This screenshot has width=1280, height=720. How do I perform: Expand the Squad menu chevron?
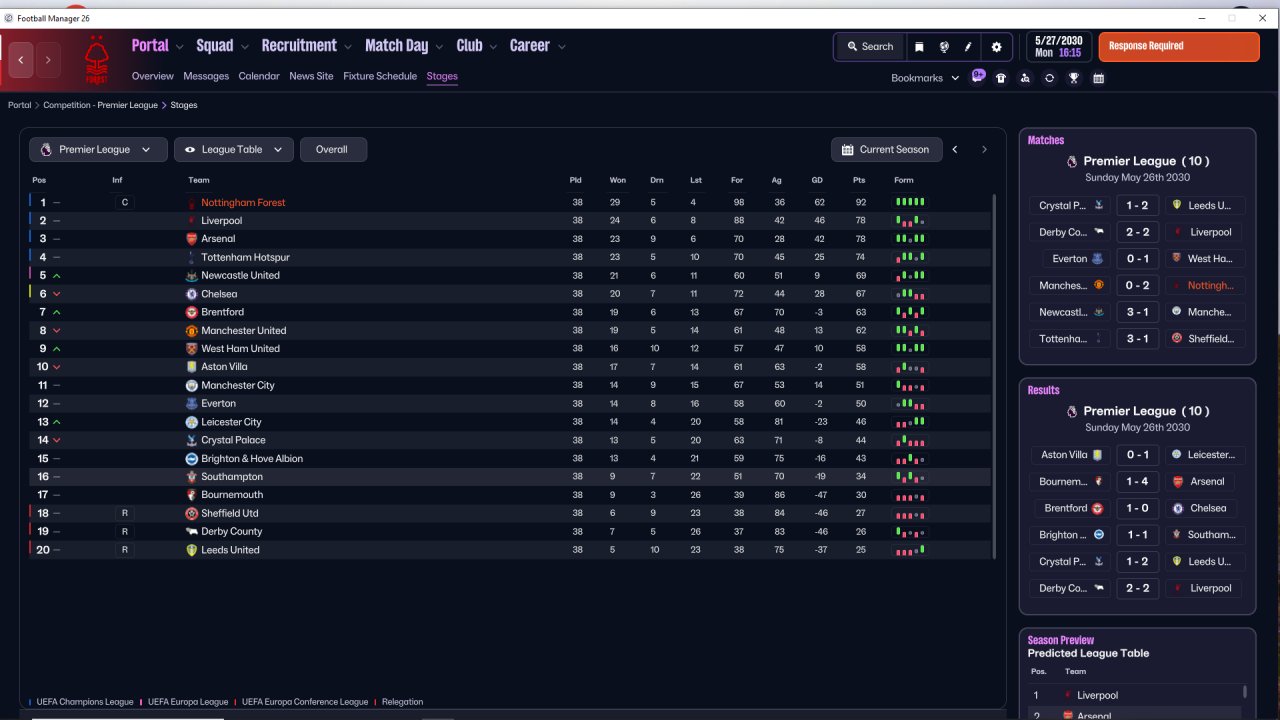click(244, 47)
